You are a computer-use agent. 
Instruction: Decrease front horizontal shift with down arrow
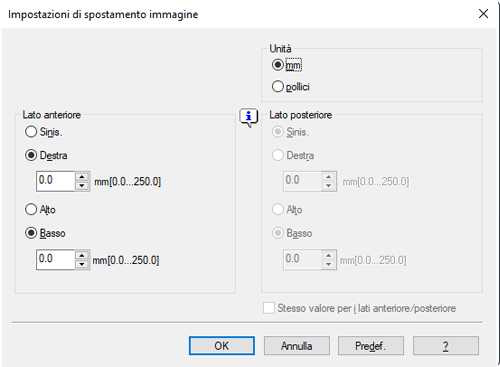click(82, 186)
